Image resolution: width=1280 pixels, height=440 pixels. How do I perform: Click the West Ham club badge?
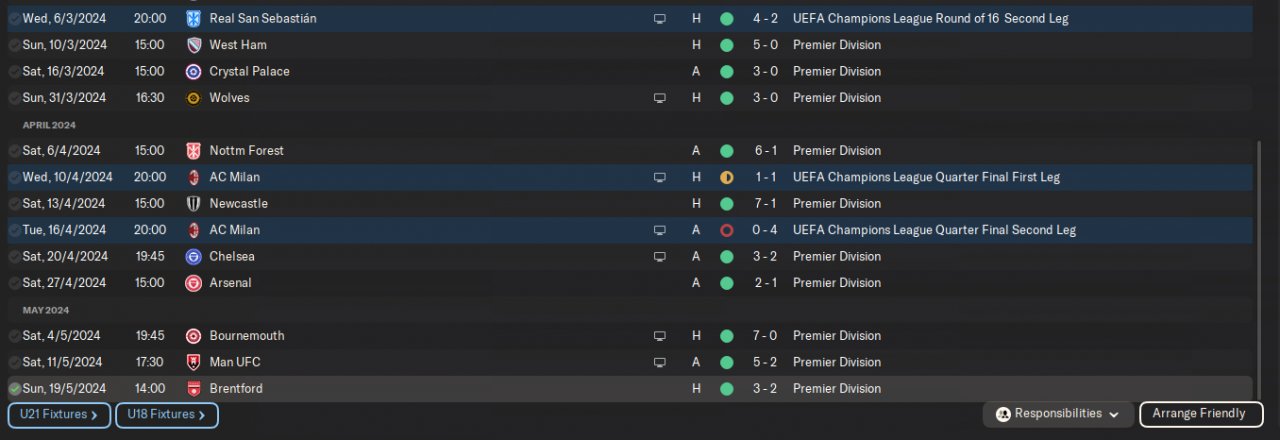point(194,45)
